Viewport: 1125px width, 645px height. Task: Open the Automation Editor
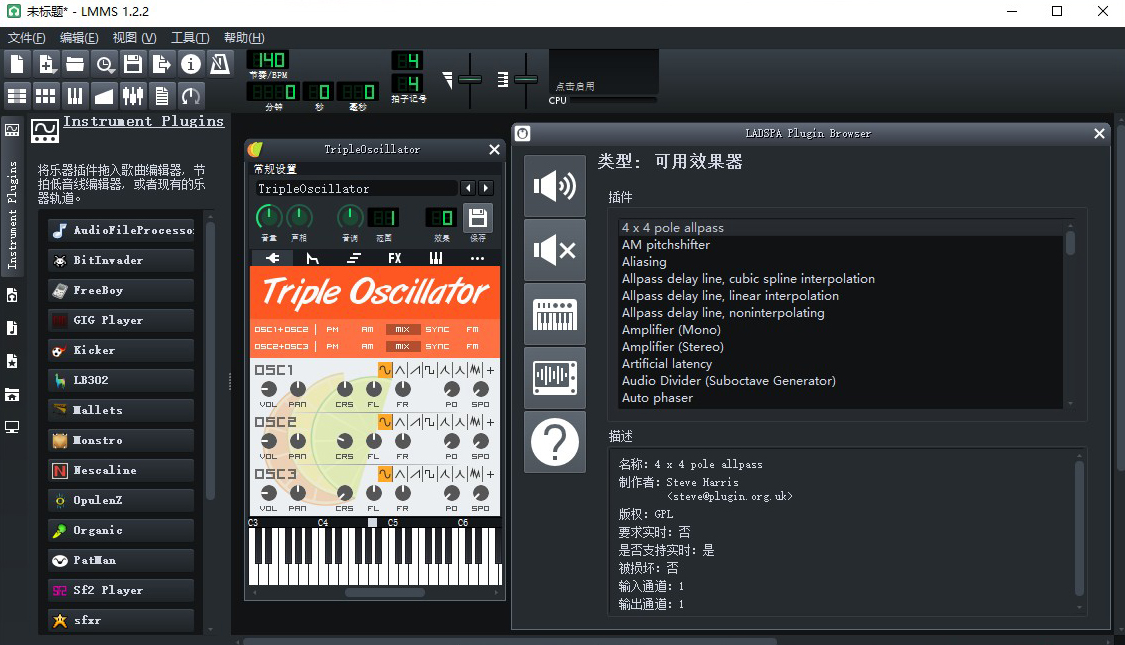tap(104, 95)
